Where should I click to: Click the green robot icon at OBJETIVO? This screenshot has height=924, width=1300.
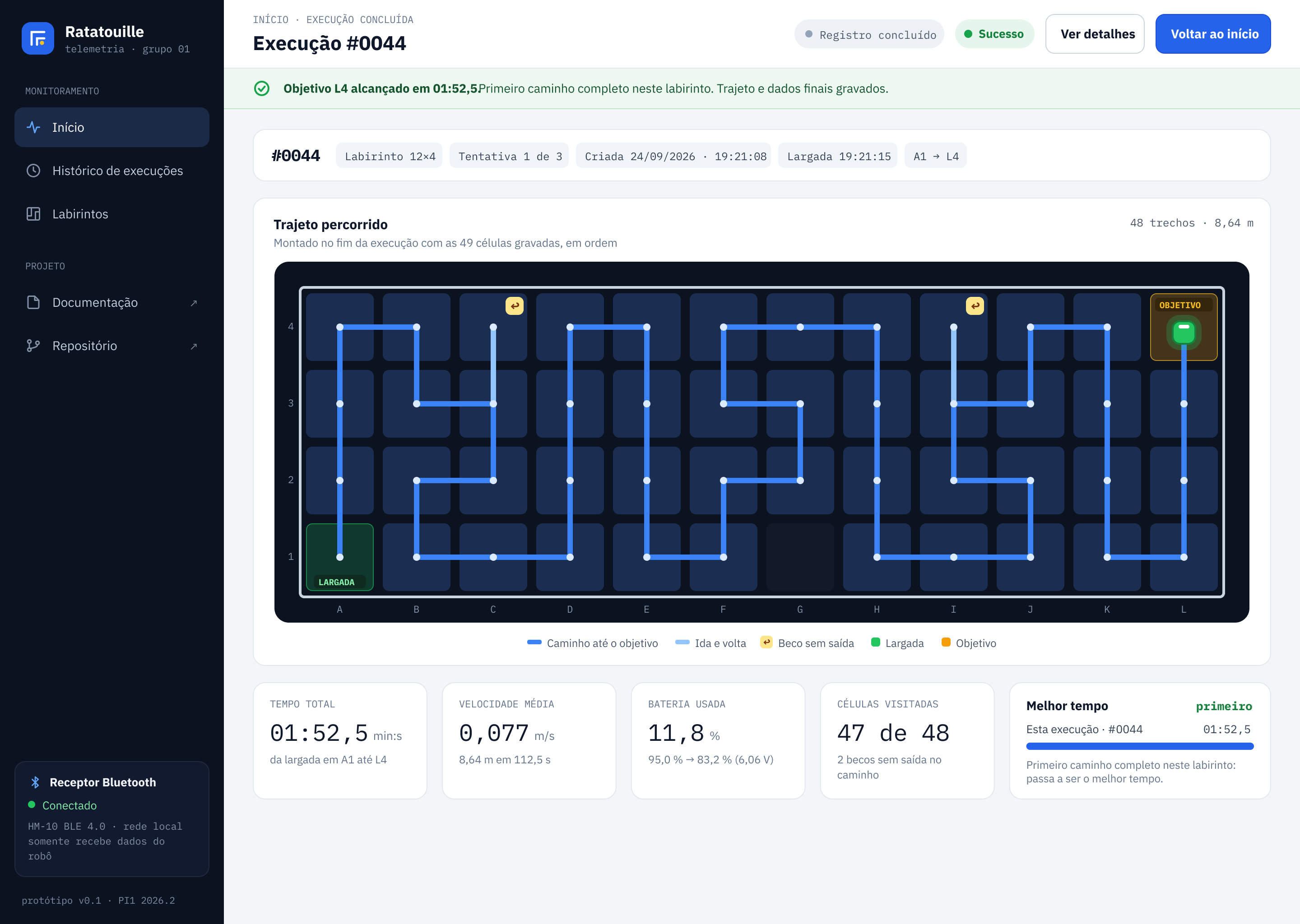coord(1184,333)
